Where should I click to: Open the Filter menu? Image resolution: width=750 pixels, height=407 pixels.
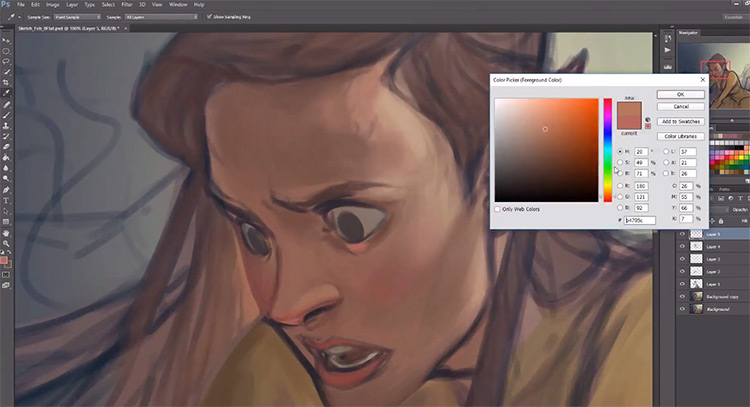[x=127, y=5]
